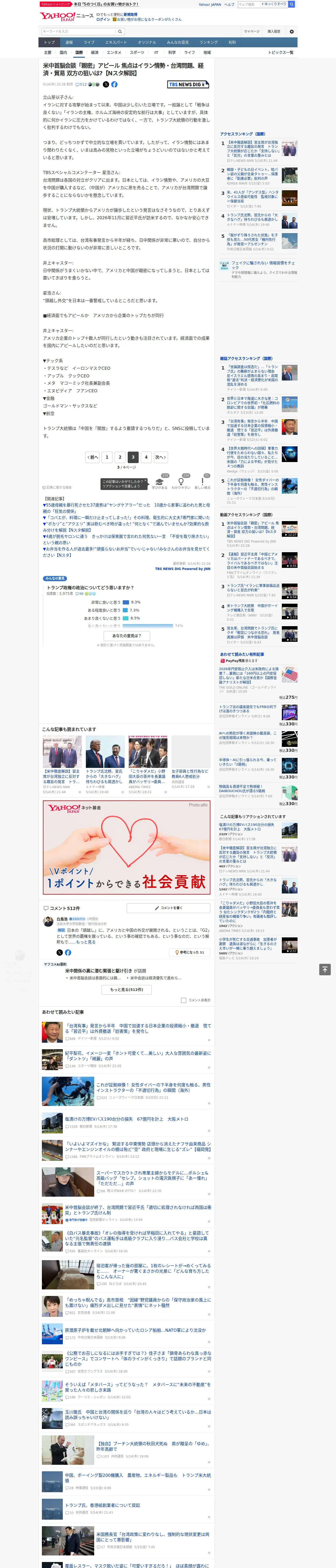This screenshot has height=1568, width=336.
Task: Go to the next page 次へ
Action: pos(160,457)
